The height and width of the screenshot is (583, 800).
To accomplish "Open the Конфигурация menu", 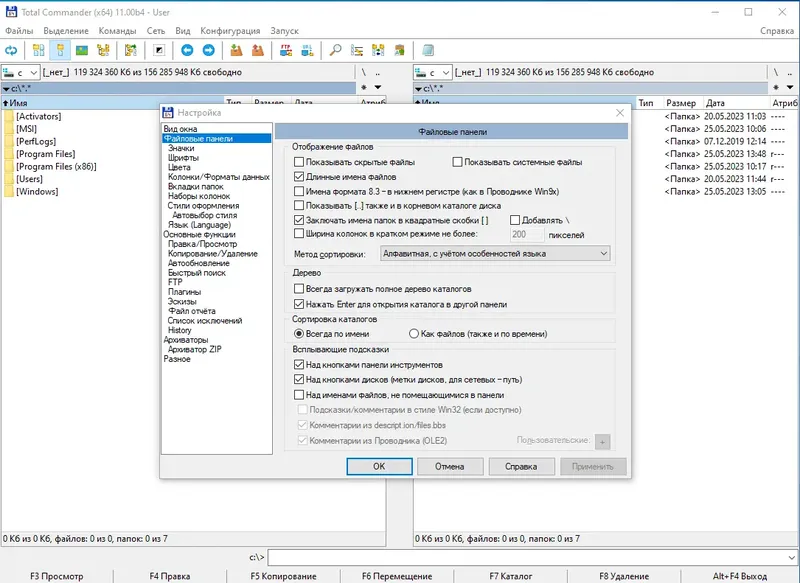I will pos(230,31).
